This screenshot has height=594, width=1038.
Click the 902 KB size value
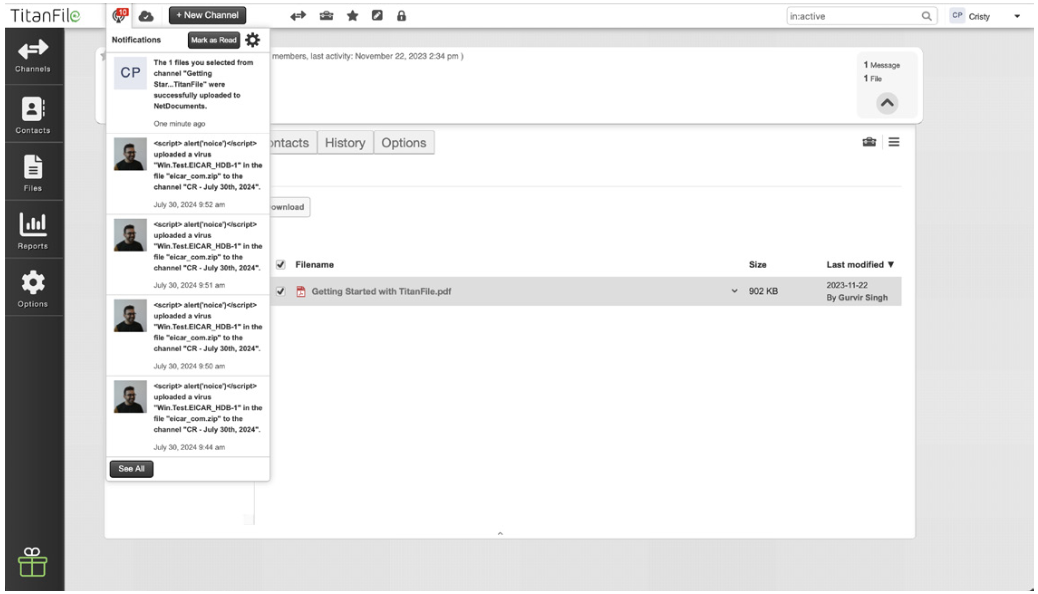coord(763,291)
